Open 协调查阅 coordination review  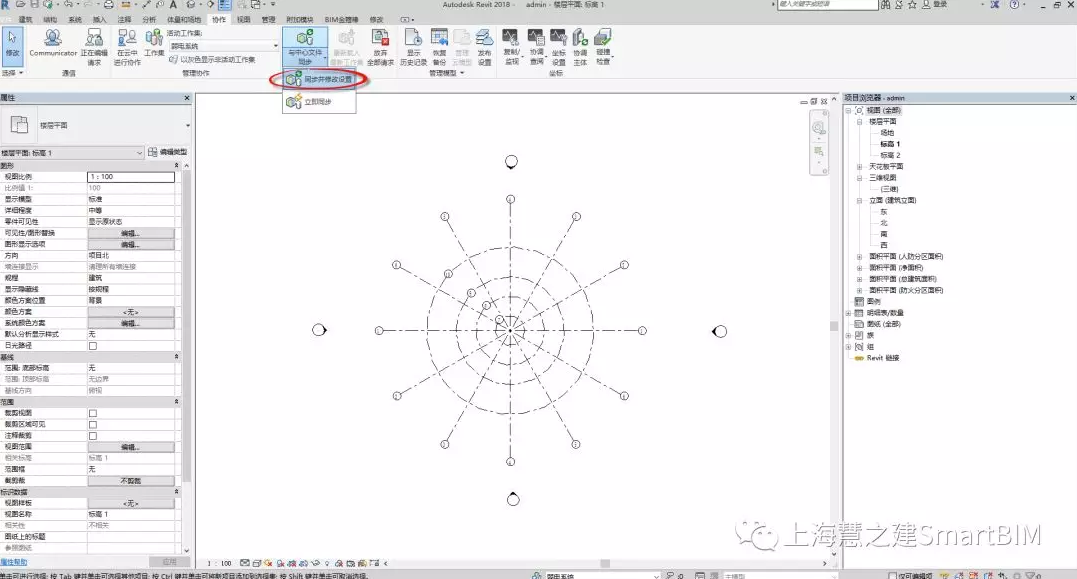[536, 47]
